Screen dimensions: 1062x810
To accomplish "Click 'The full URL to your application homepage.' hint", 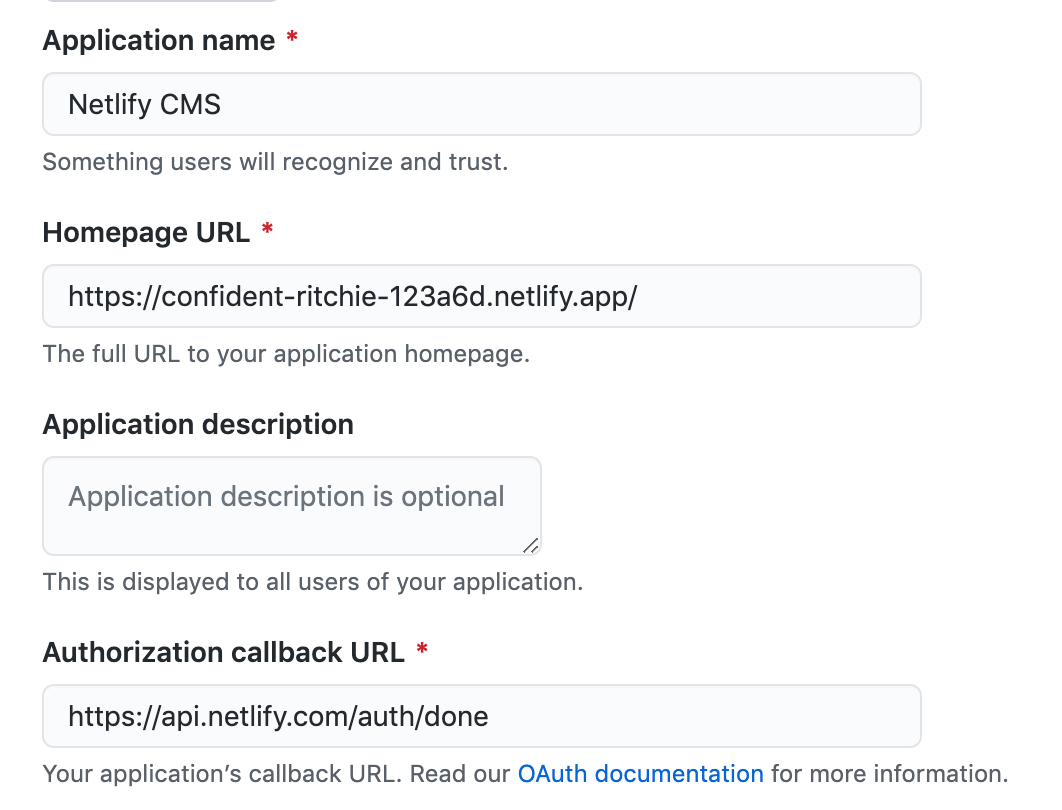I will tap(286, 354).
